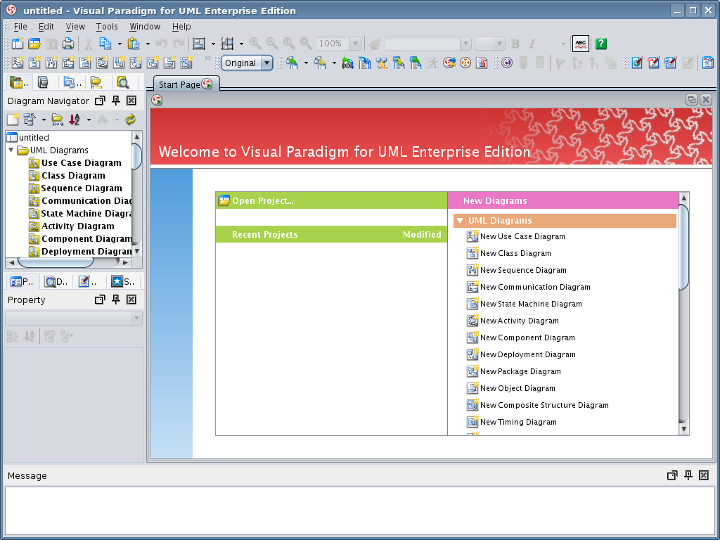Image resolution: width=720 pixels, height=540 pixels.
Task: Open the distribute options dropdown arrow
Action: click(241, 44)
